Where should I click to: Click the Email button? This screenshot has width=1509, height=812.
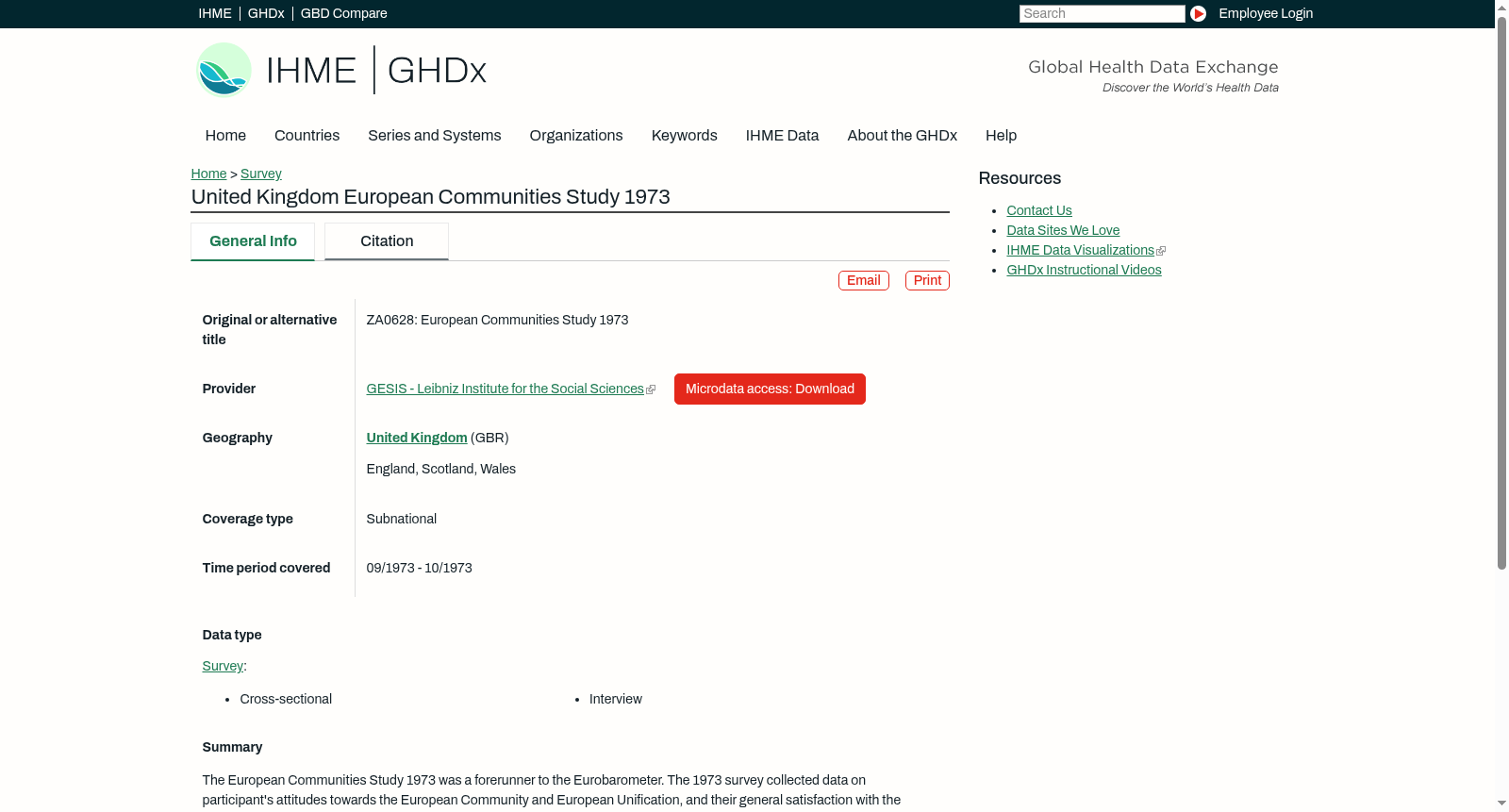click(x=864, y=281)
